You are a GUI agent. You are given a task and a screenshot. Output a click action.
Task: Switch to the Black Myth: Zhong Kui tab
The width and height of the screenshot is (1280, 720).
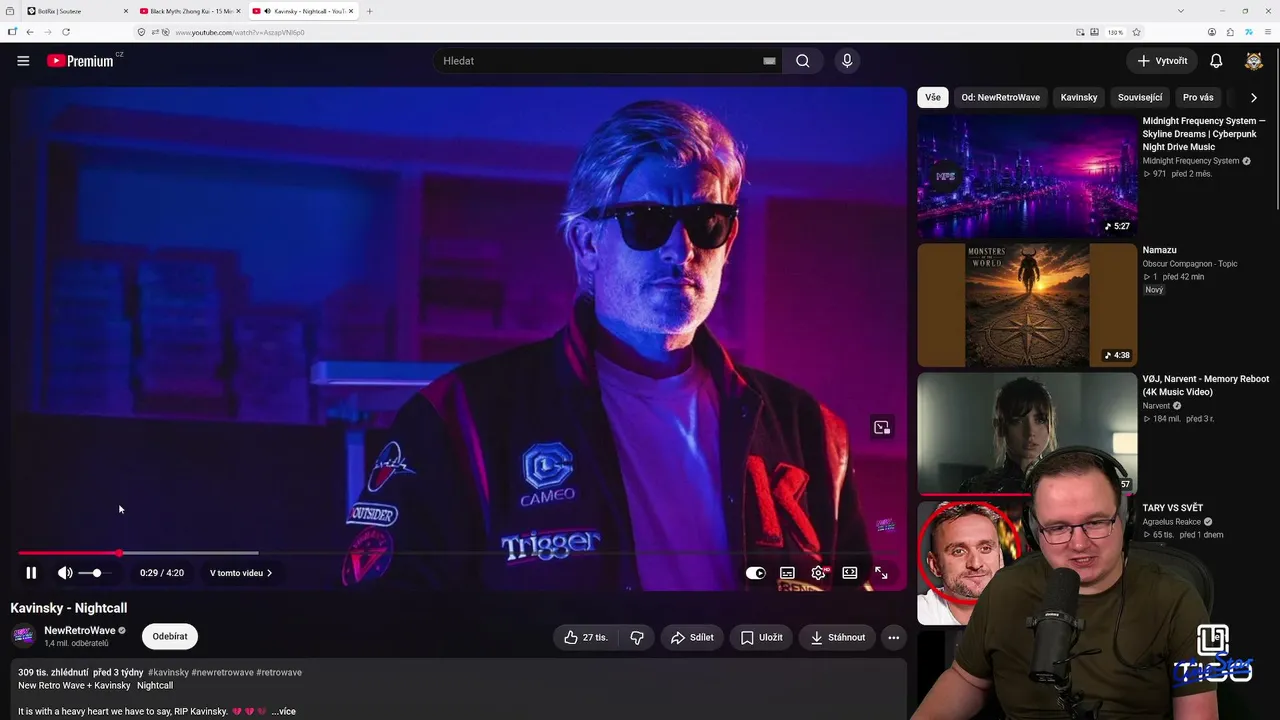[190, 11]
